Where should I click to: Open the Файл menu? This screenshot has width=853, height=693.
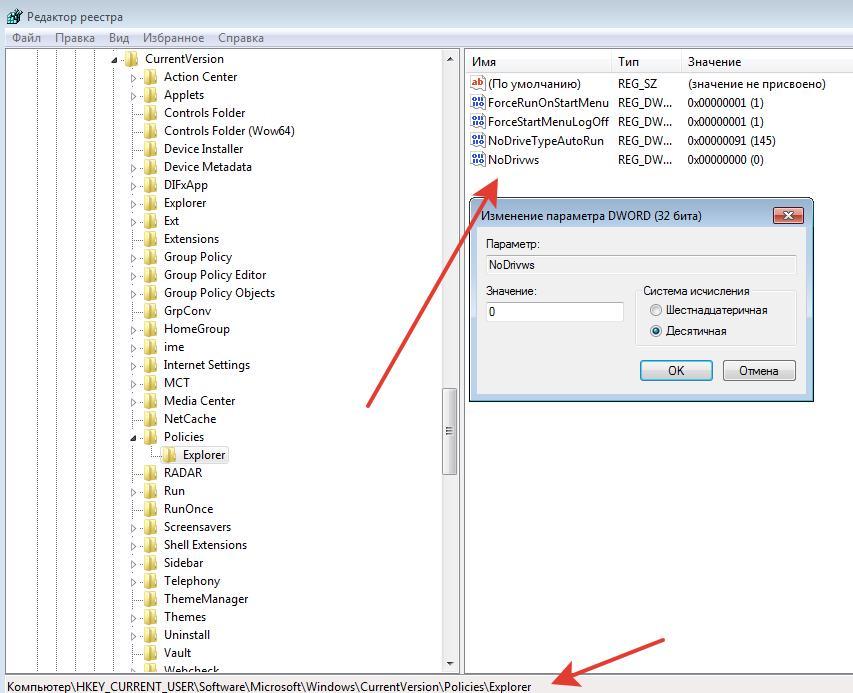pos(26,38)
